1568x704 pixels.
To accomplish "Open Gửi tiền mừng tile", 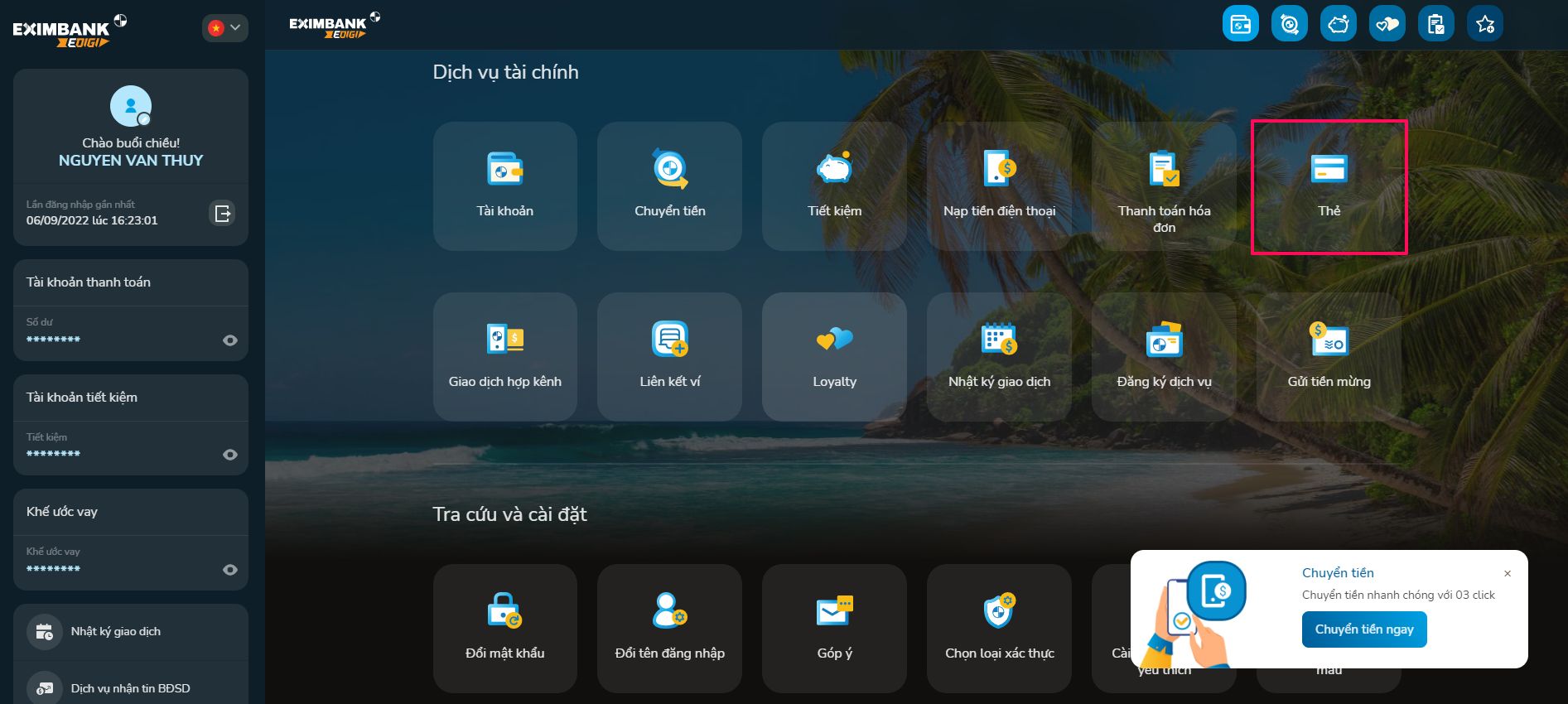I will (1329, 356).
